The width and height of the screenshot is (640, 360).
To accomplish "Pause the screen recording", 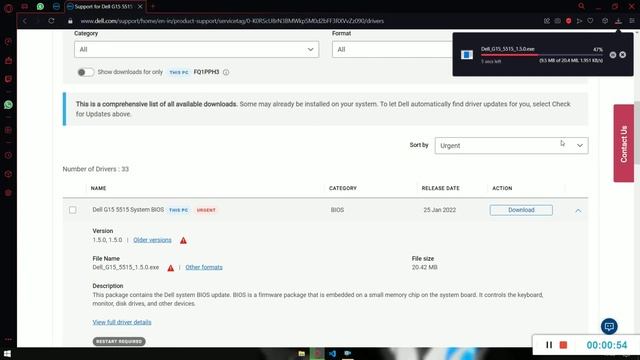I will pos(549,345).
